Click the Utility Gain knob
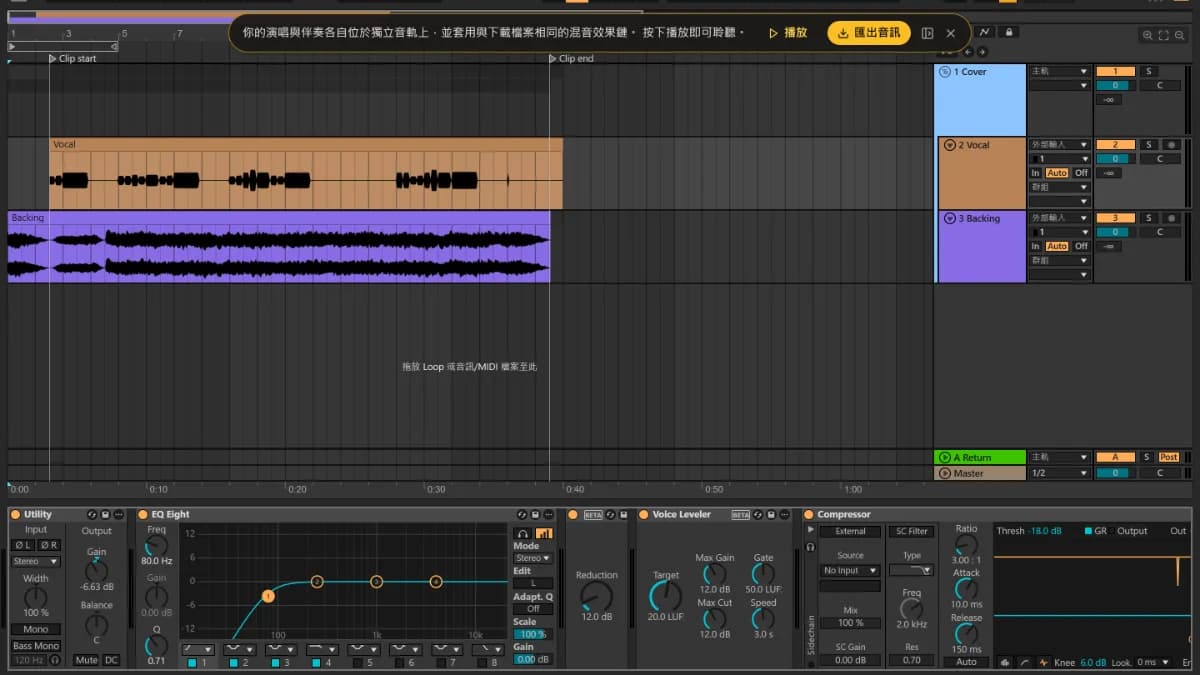Image resolution: width=1200 pixels, height=675 pixels. pyautogui.click(x=96, y=570)
